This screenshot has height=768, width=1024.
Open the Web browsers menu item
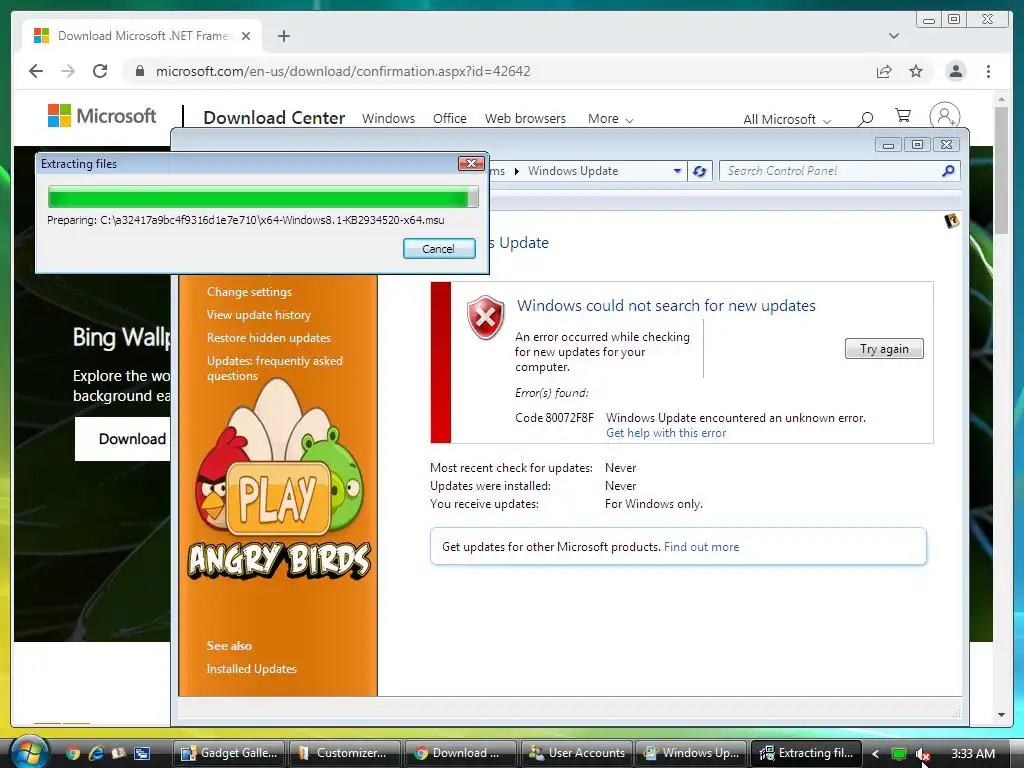click(525, 119)
